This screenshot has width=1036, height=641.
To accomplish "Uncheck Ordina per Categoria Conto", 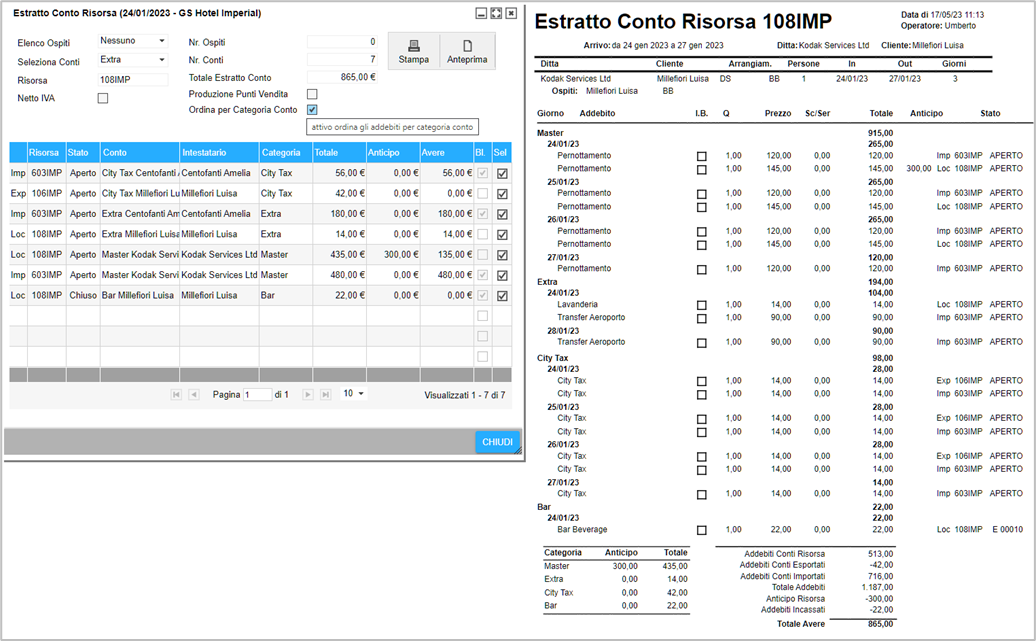I will (x=312, y=110).
